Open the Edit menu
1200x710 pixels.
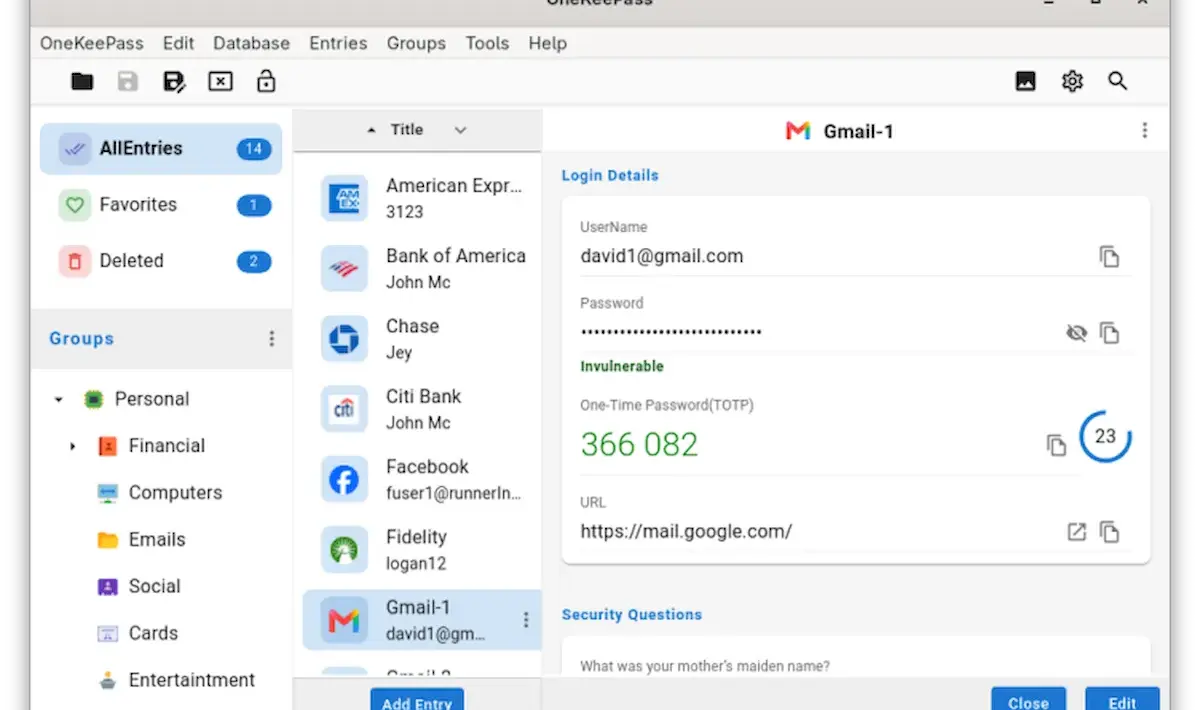179,43
